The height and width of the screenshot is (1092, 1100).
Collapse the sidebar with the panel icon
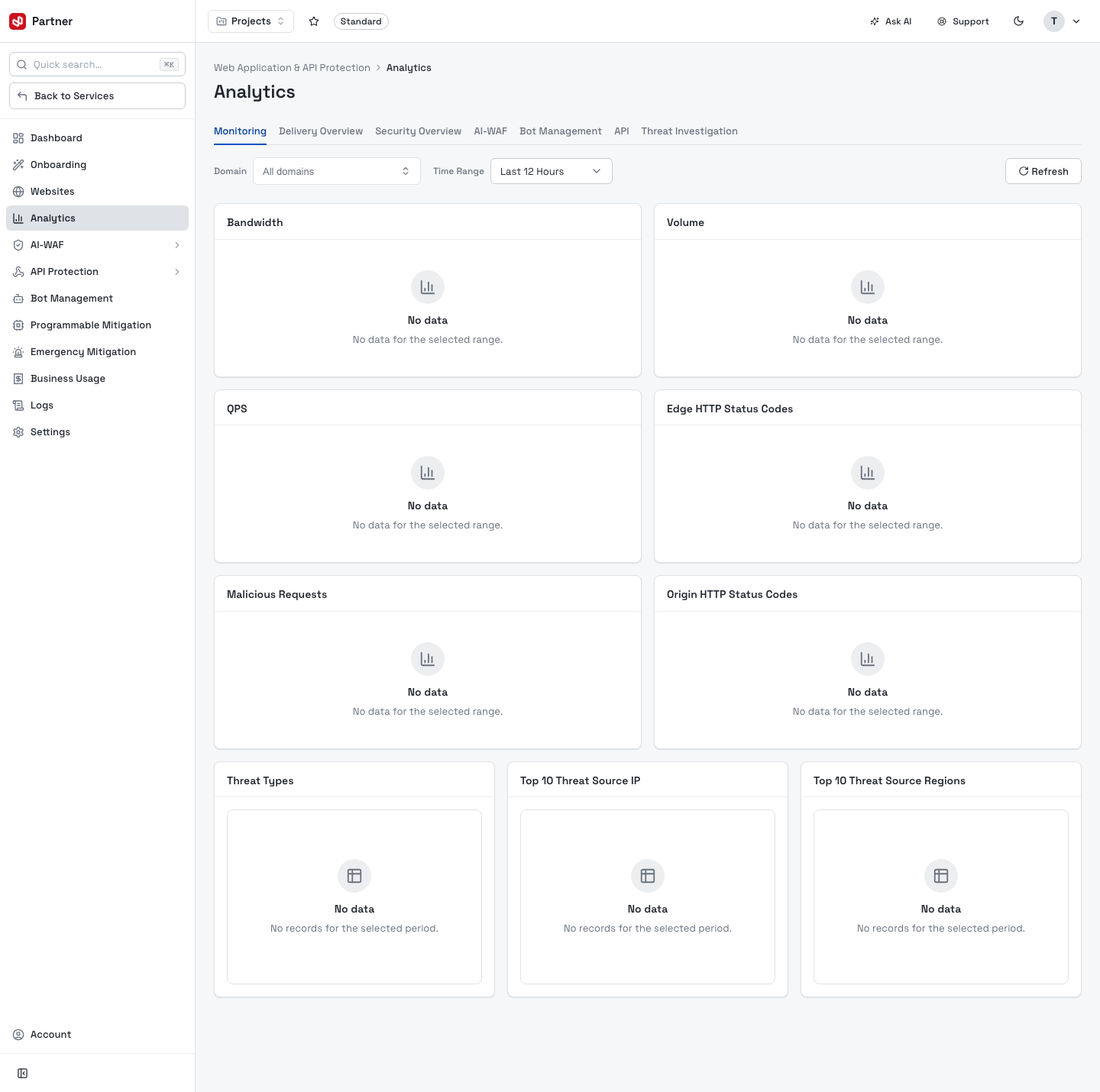click(23, 1074)
